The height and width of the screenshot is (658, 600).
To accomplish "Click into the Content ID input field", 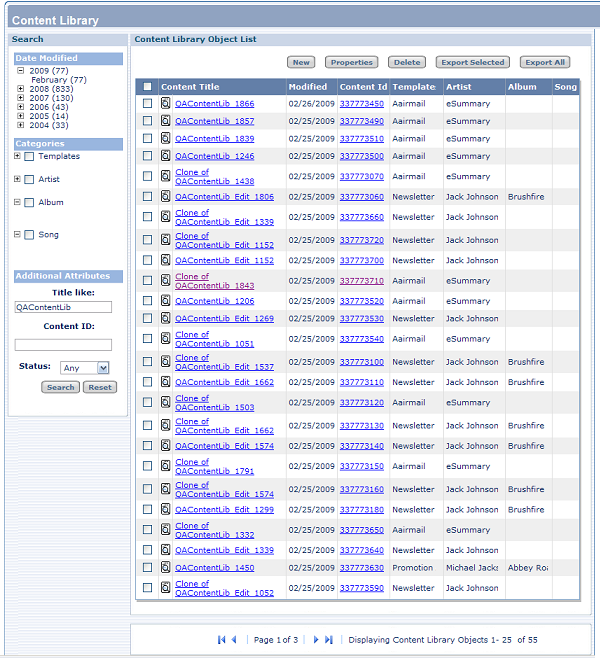I will (x=63, y=344).
